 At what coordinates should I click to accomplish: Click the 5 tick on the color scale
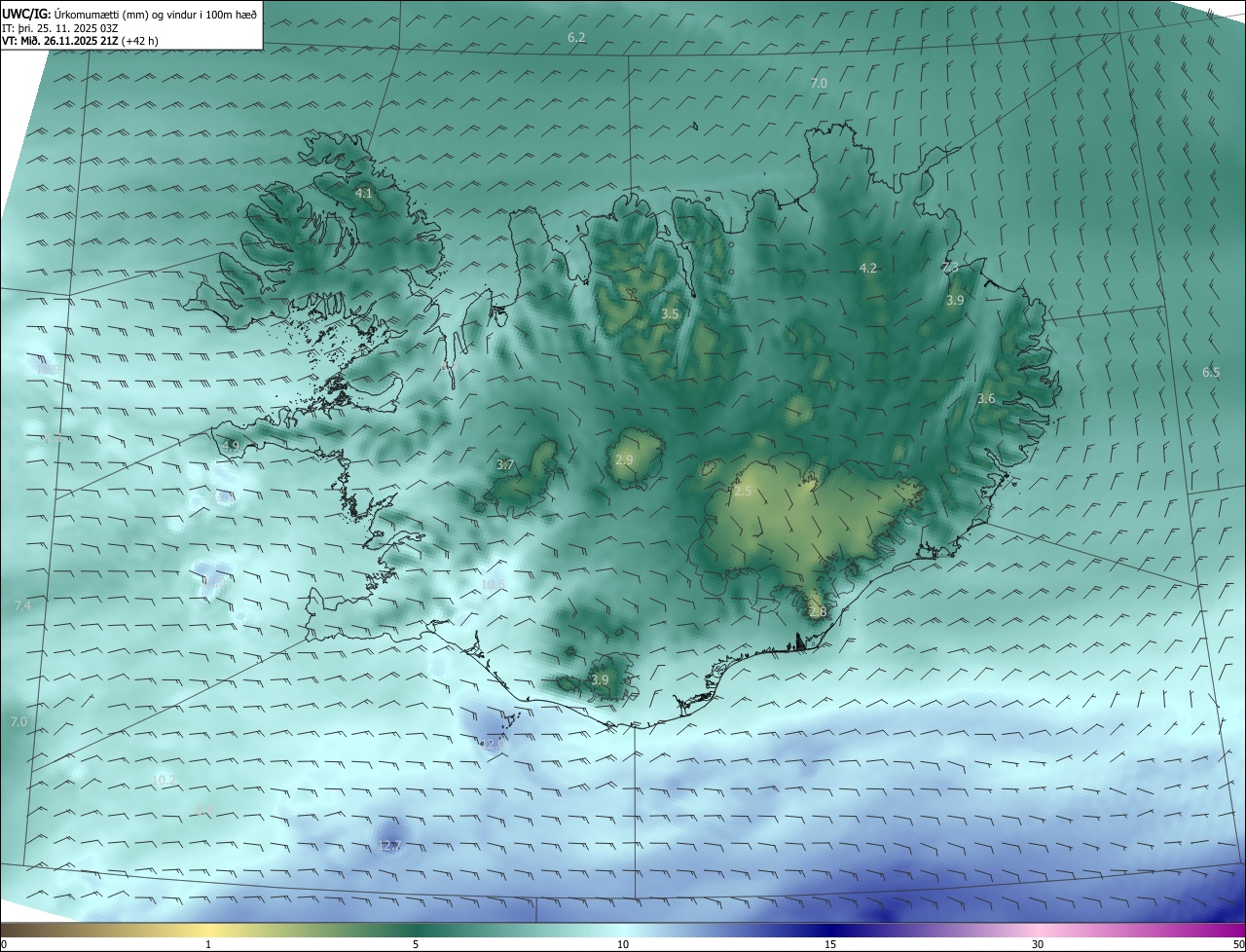[416, 944]
